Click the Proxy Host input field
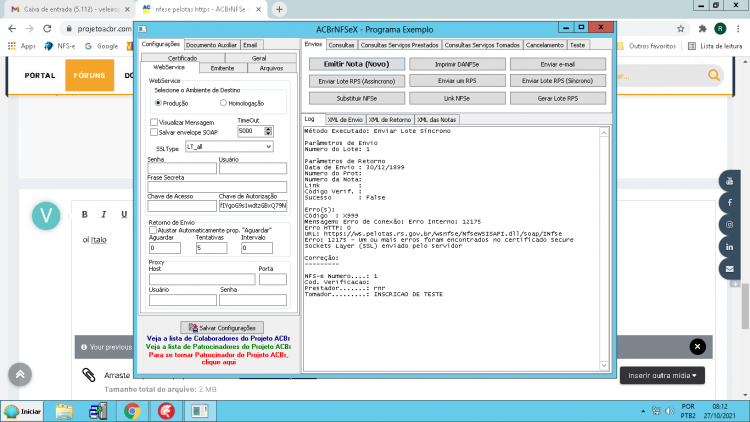Screen dimensions: 750x422 [x=202, y=279]
